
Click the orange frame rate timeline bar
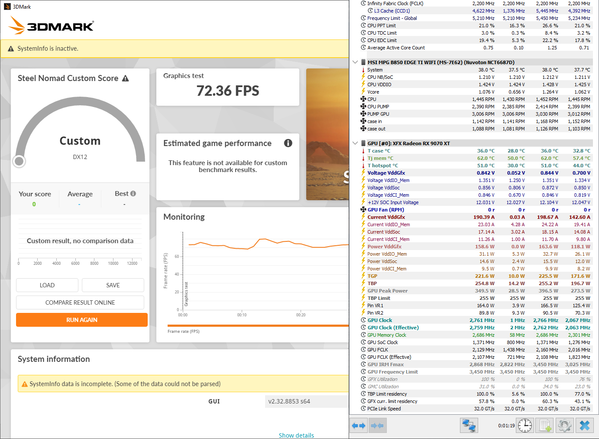pyautogui.click(x=258, y=326)
